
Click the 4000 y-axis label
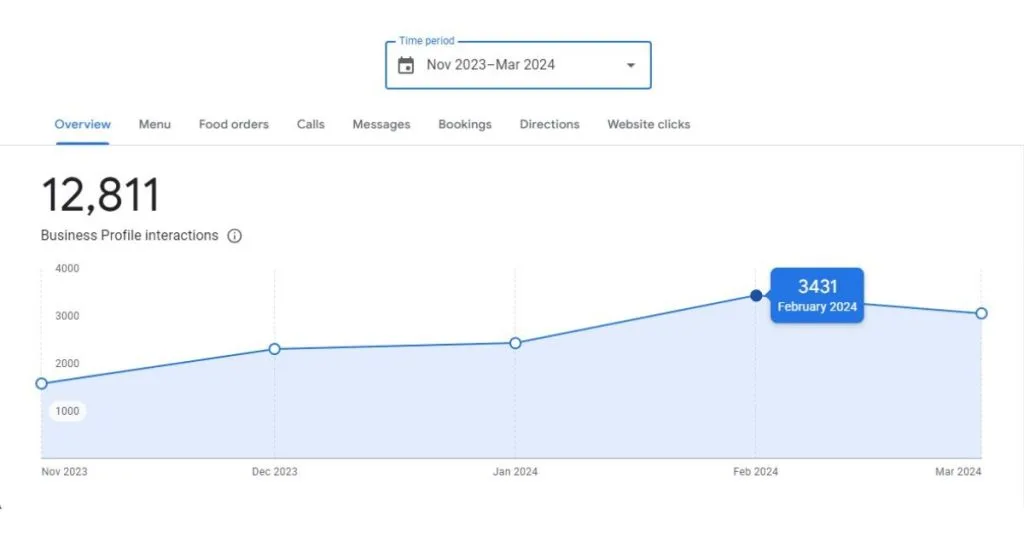(67, 268)
